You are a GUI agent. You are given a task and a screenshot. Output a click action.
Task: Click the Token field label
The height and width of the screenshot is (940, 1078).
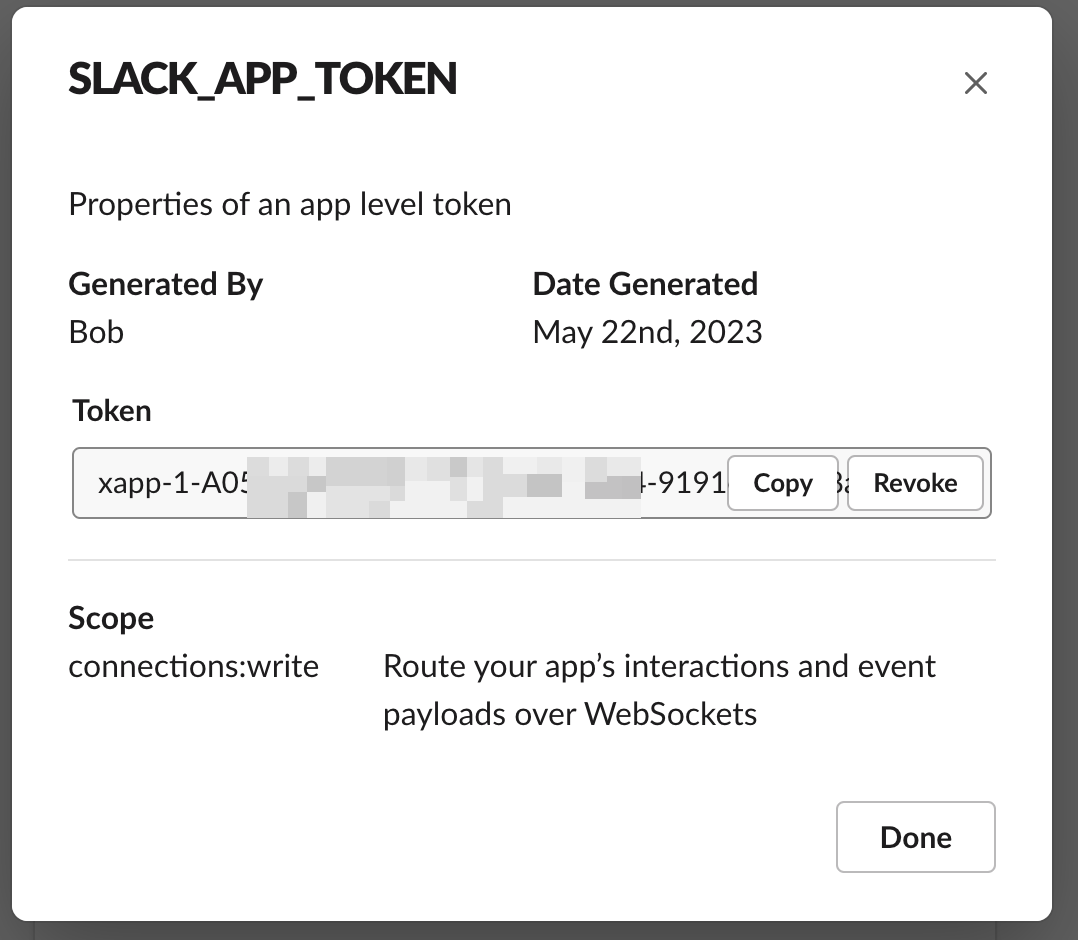111,410
